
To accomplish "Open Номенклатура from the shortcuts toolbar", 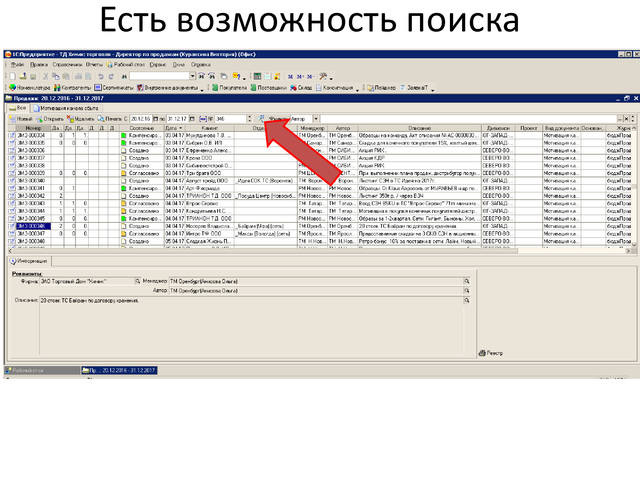I will [x=30, y=87].
